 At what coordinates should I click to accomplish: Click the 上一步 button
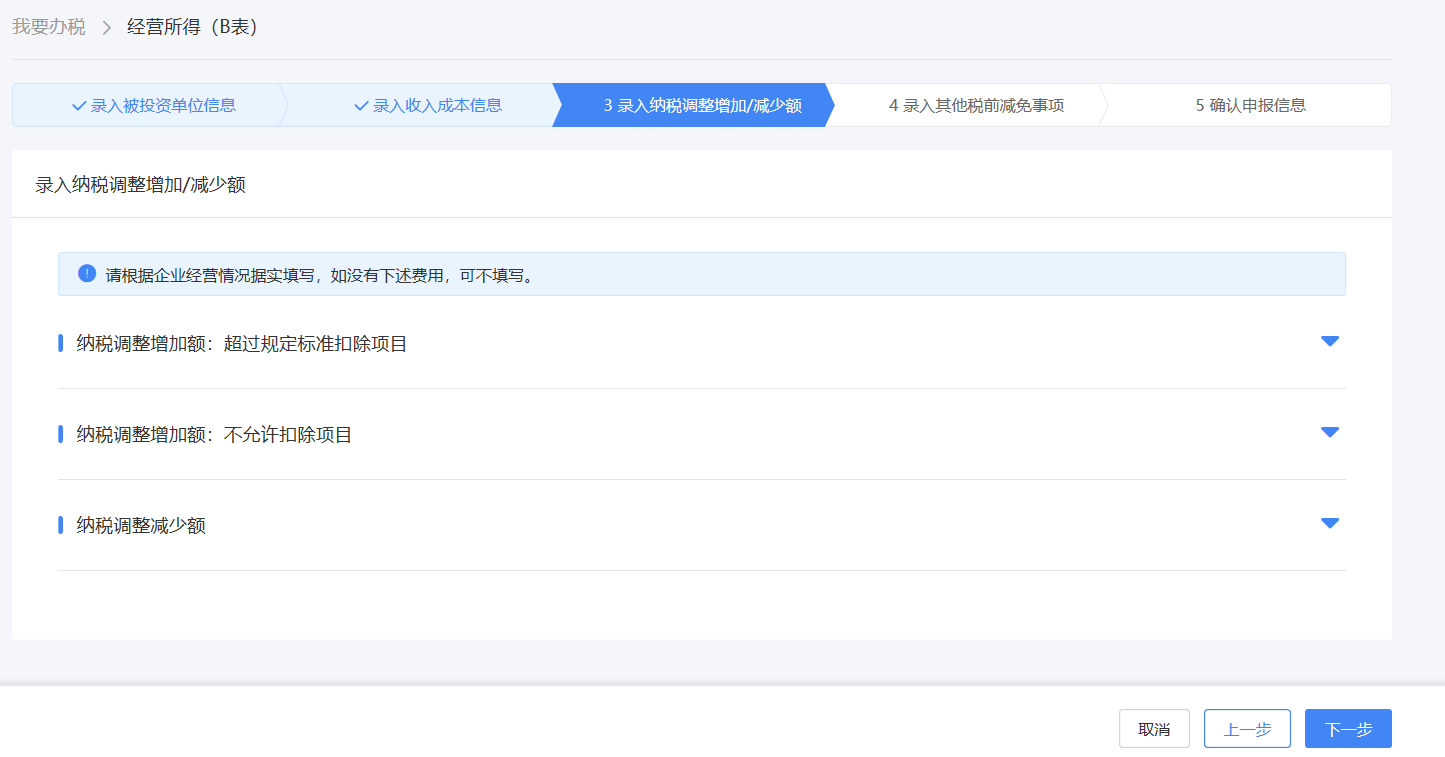(x=1247, y=729)
